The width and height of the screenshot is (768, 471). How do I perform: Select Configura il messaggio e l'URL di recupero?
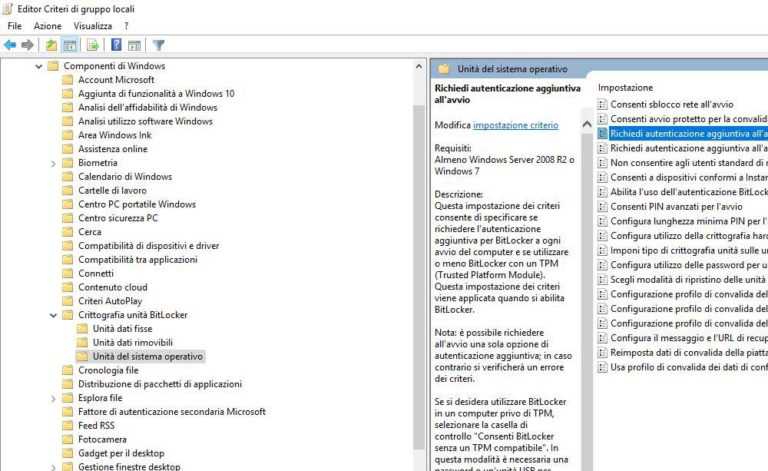click(689, 338)
